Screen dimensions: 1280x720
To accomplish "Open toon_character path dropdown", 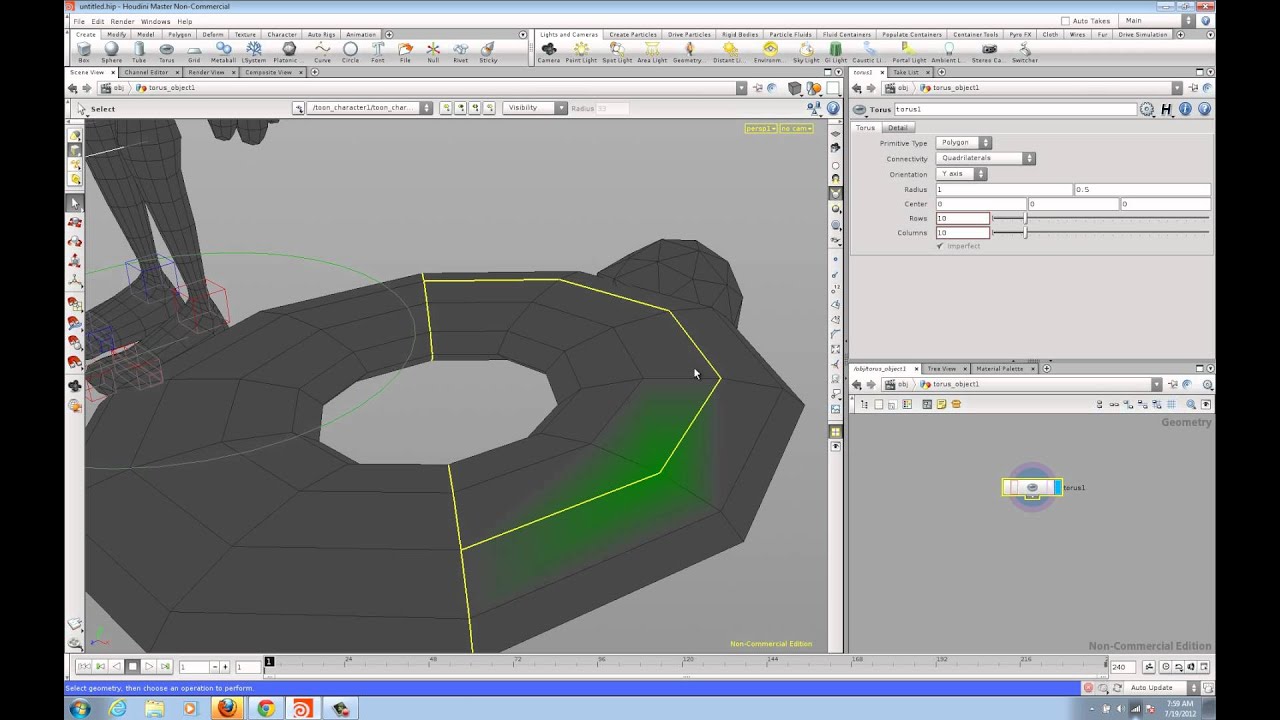I will [370, 108].
